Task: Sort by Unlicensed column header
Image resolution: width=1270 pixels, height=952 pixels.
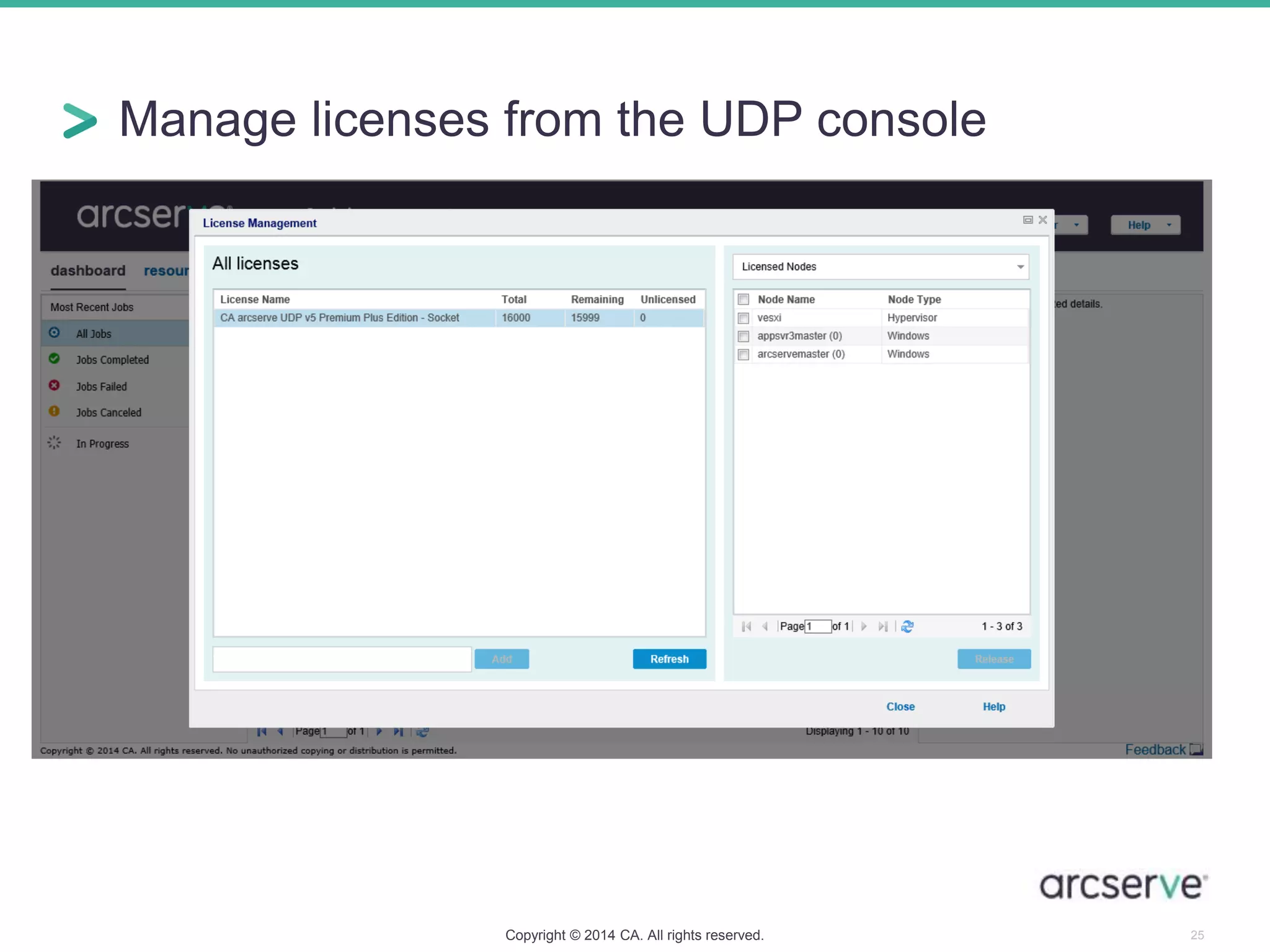Action: [x=668, y=299]
